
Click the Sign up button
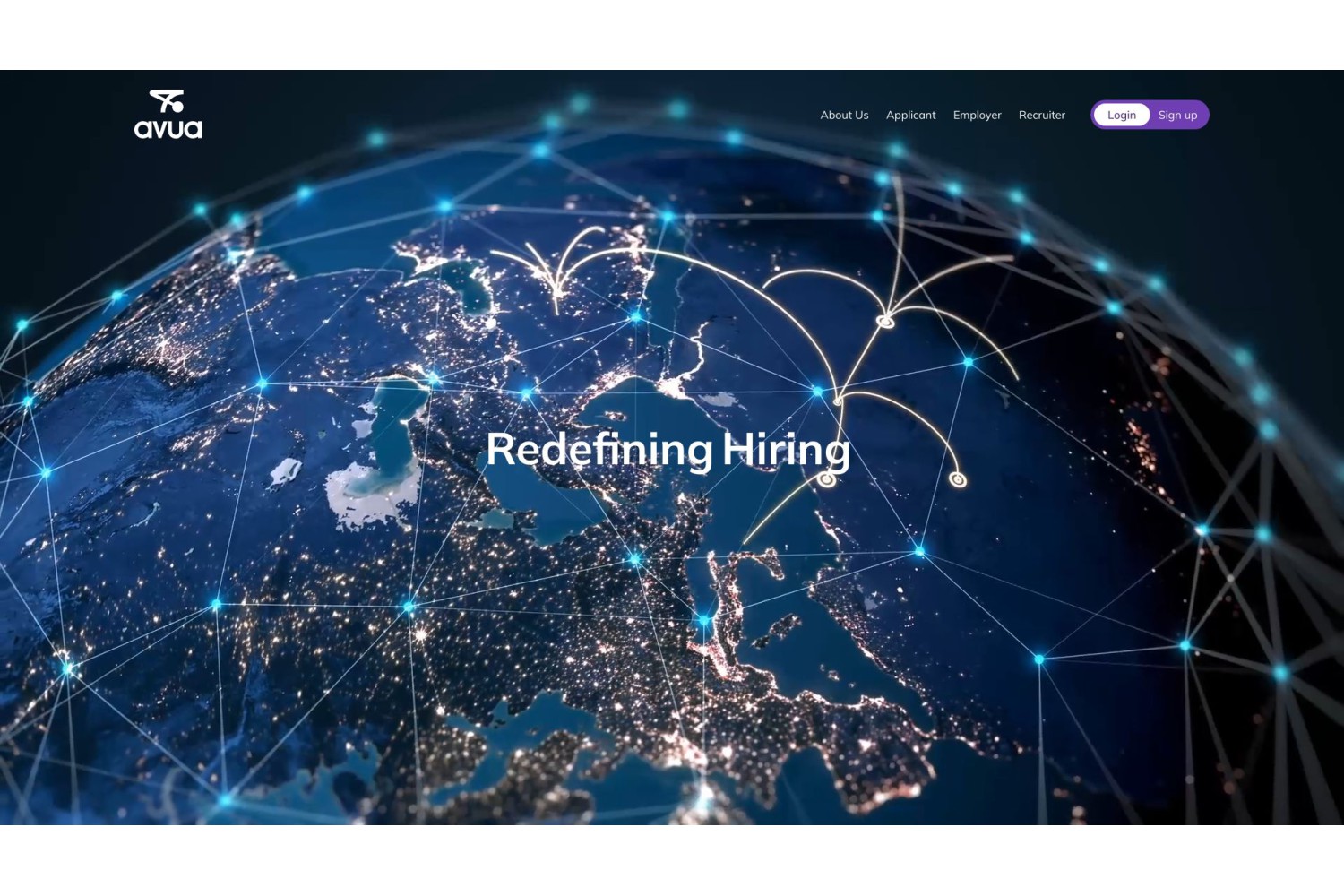click(x=1177, y=115)
